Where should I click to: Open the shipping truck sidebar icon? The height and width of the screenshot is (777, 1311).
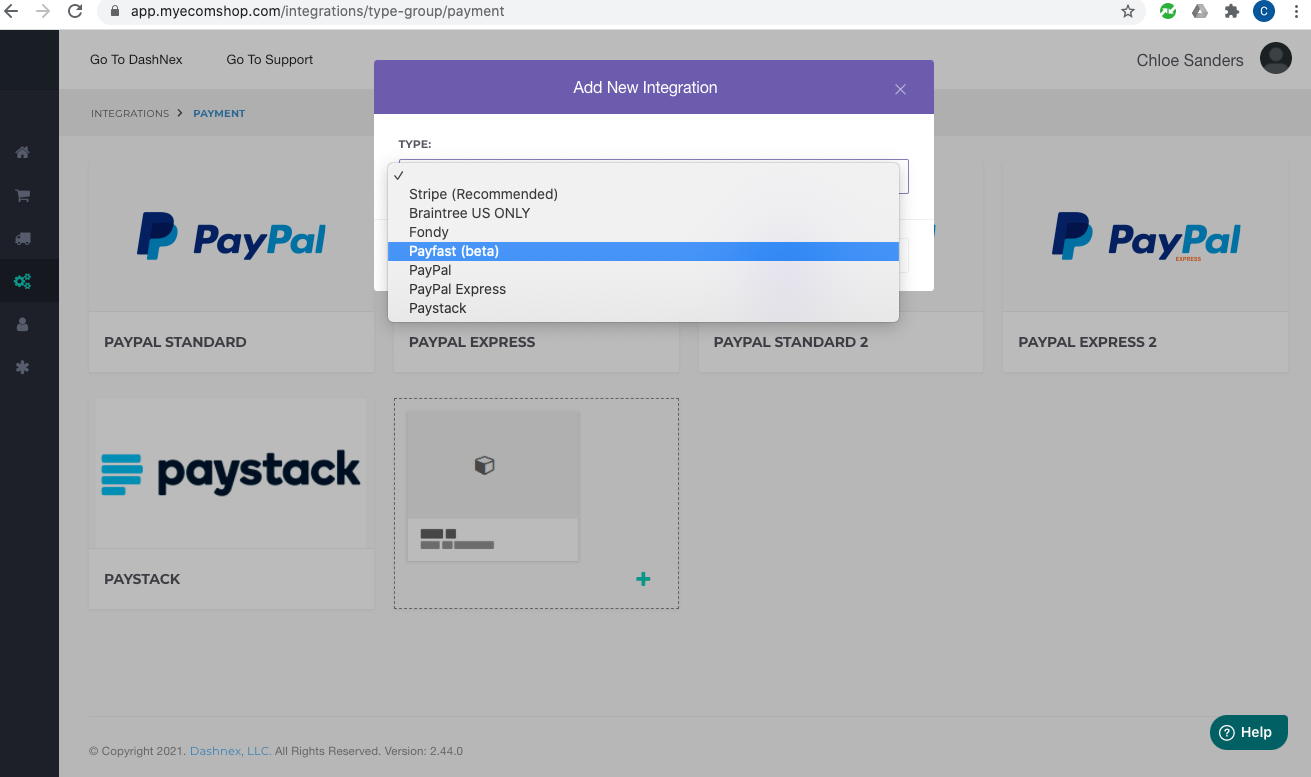tap(22, 239)
